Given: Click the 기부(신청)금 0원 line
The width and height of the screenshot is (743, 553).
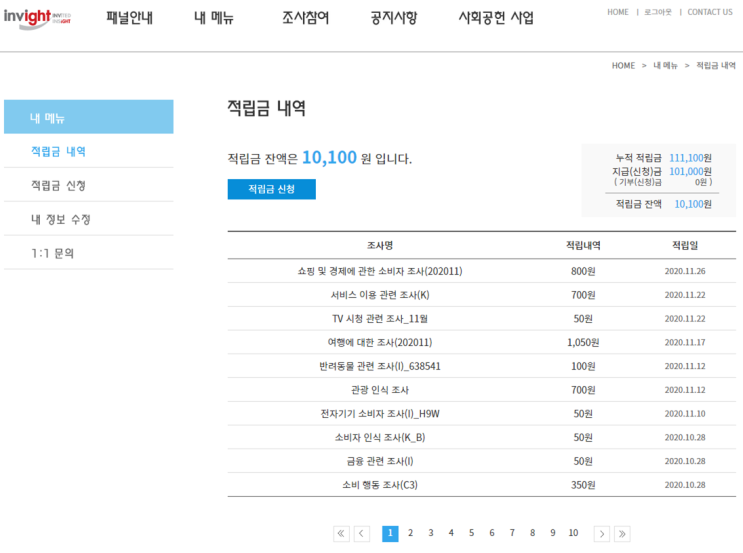Looking at the screenshot, I should (663, 182).
